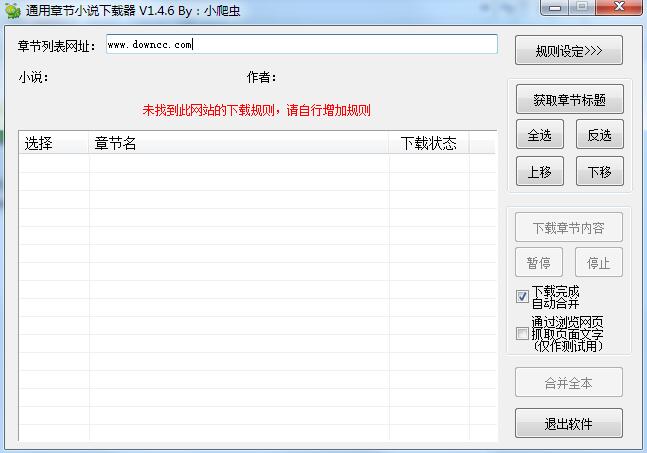Click the 小说: label
The image size is (647, 453).
(33, 77)
